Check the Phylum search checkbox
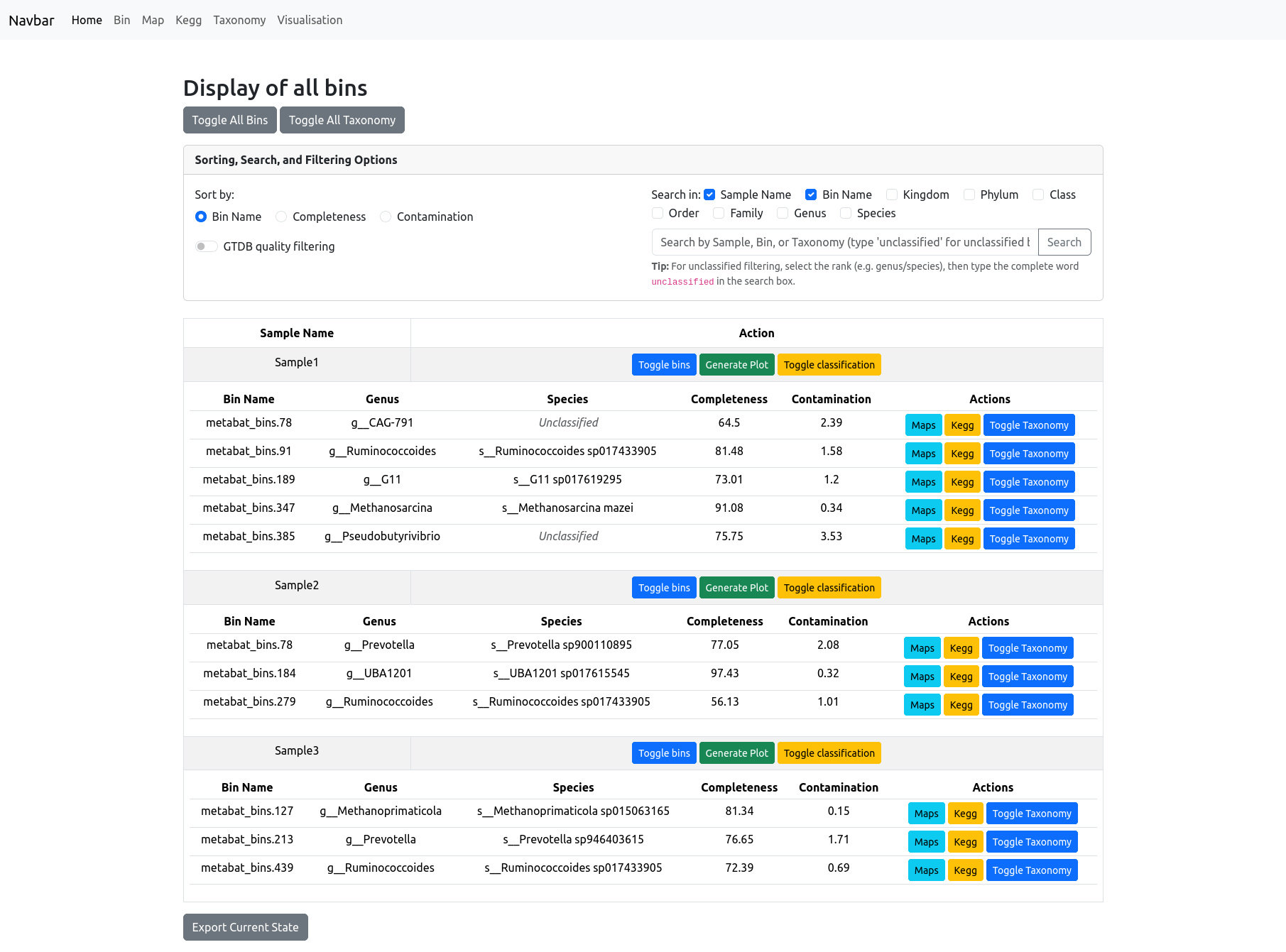 969,195
